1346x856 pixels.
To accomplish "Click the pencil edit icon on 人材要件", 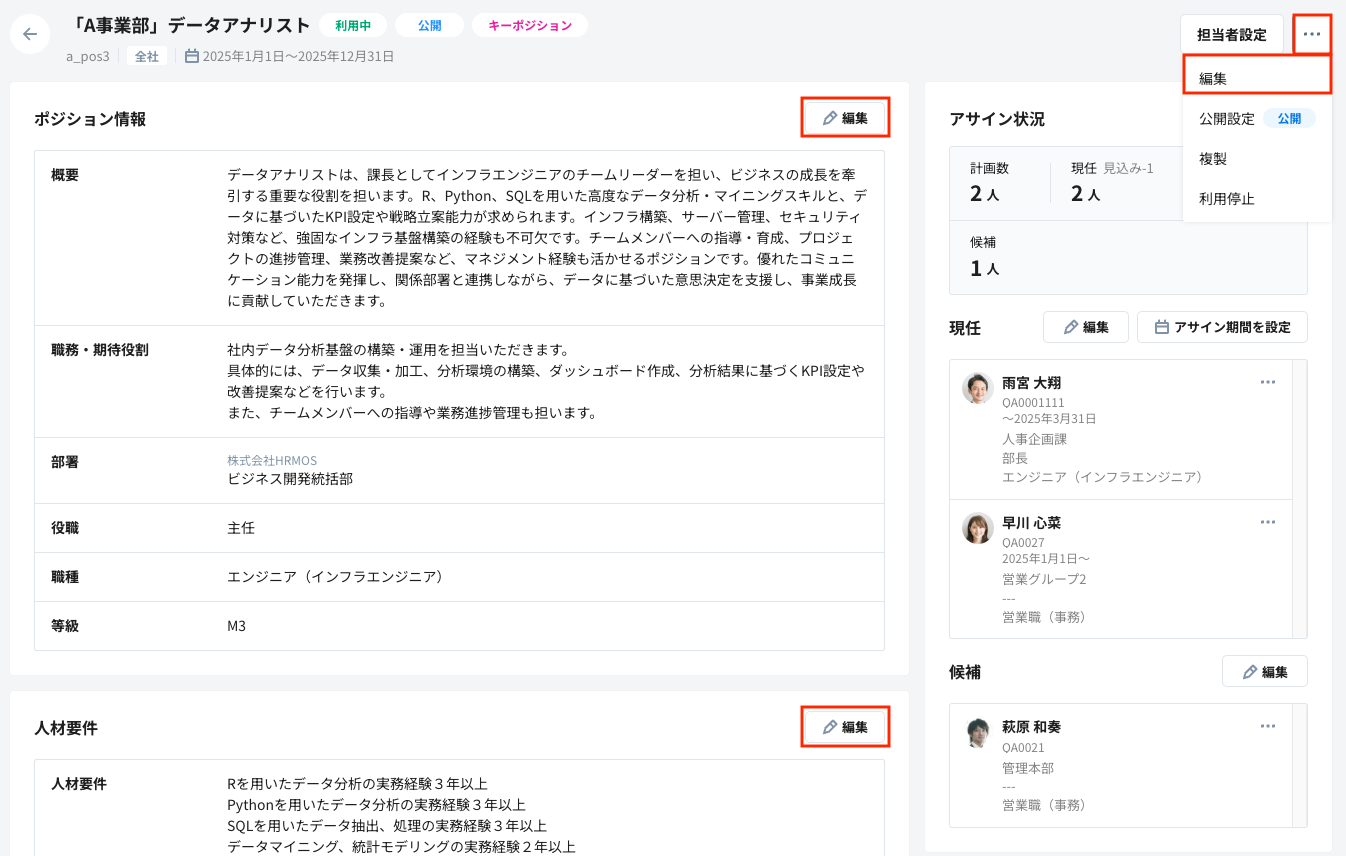I will (x=831, y=727).
